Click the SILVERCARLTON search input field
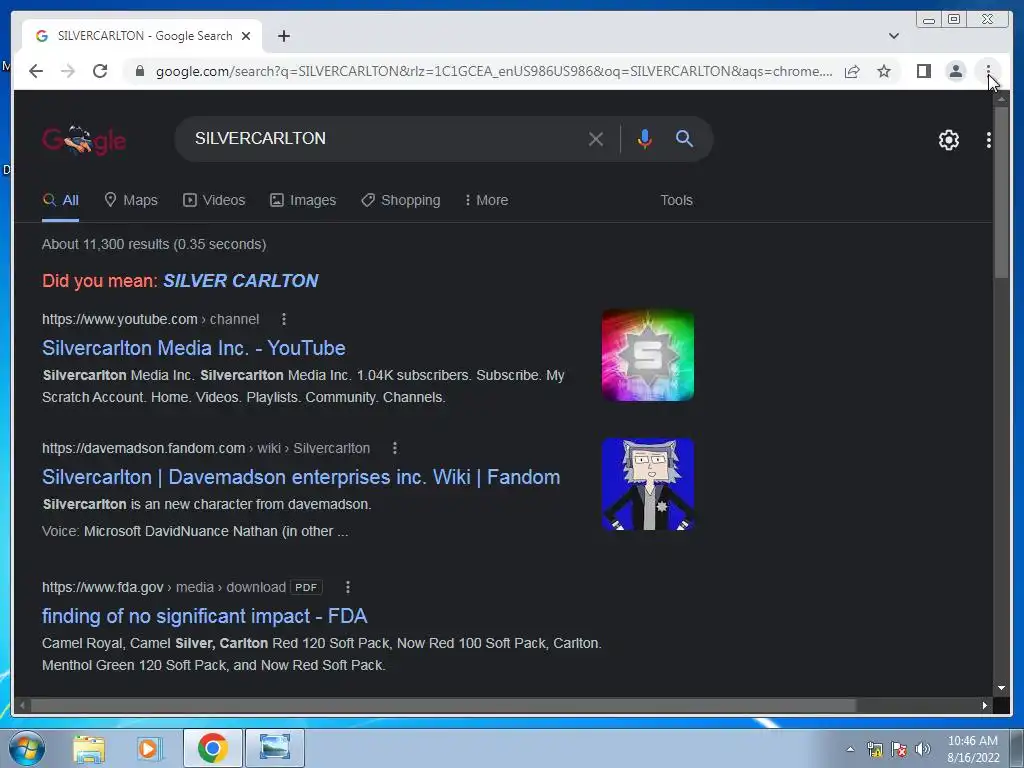Image resolution: width=1024 pixels, height=768 pixels. [385, 138]
